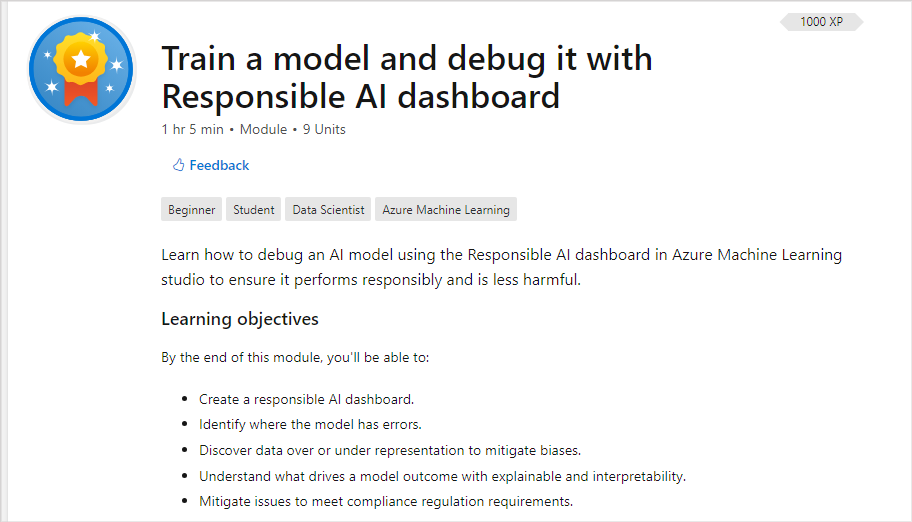
Task: Click the module title heading
Action: coord(407,77)
